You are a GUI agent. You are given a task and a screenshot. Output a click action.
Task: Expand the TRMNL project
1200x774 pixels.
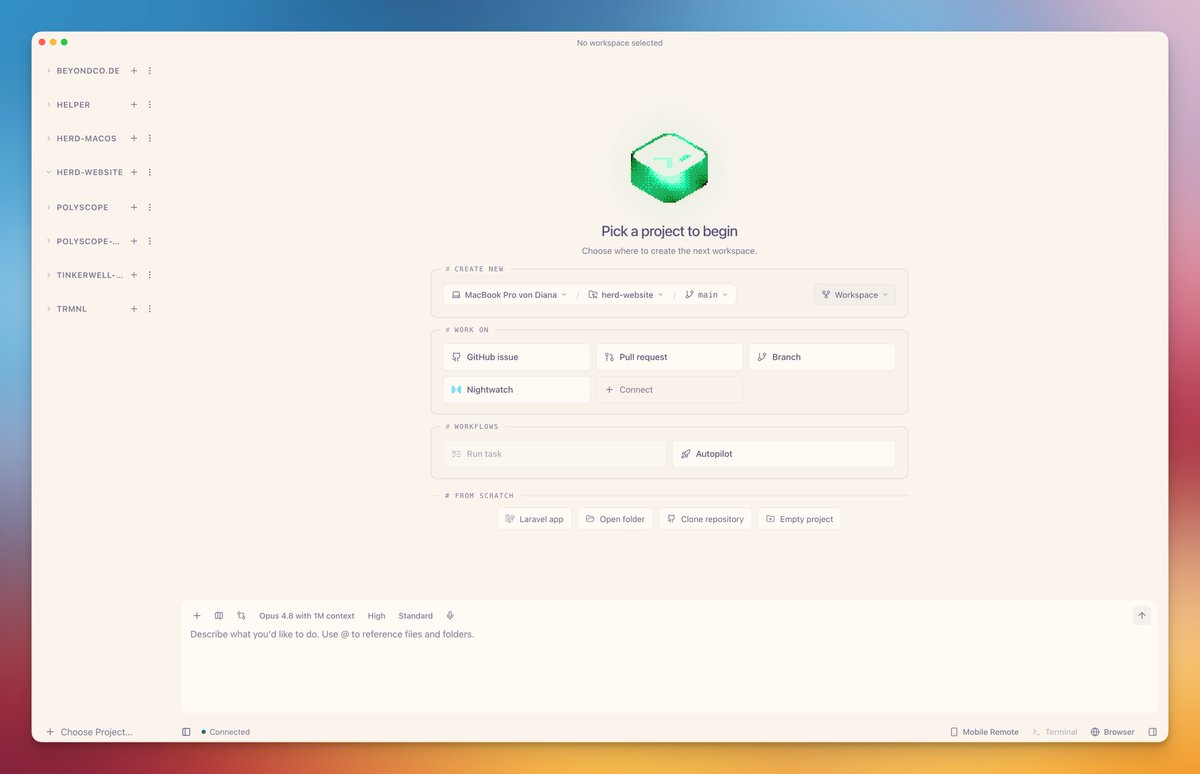(48, 309)
